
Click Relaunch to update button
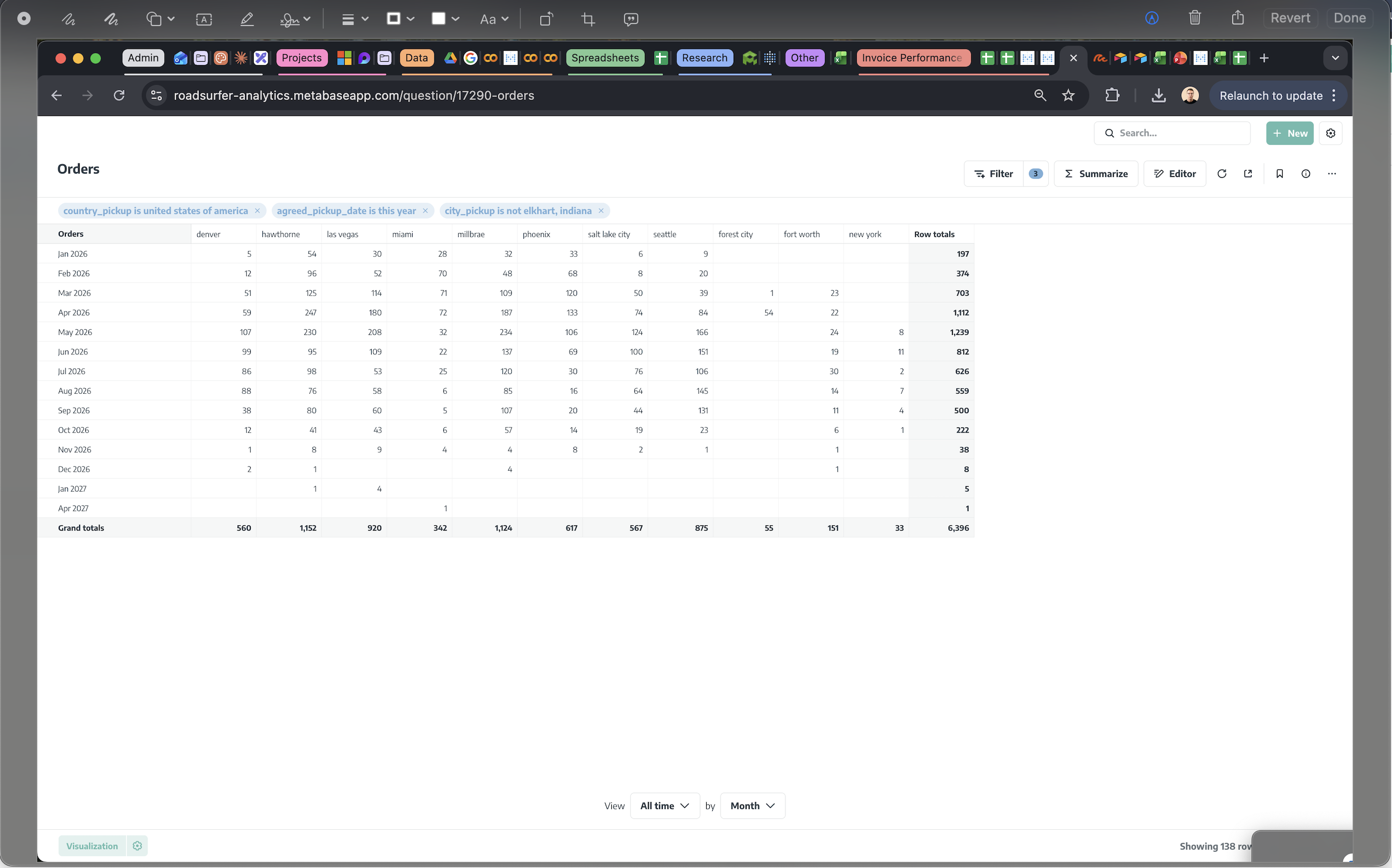(1278, 96)
